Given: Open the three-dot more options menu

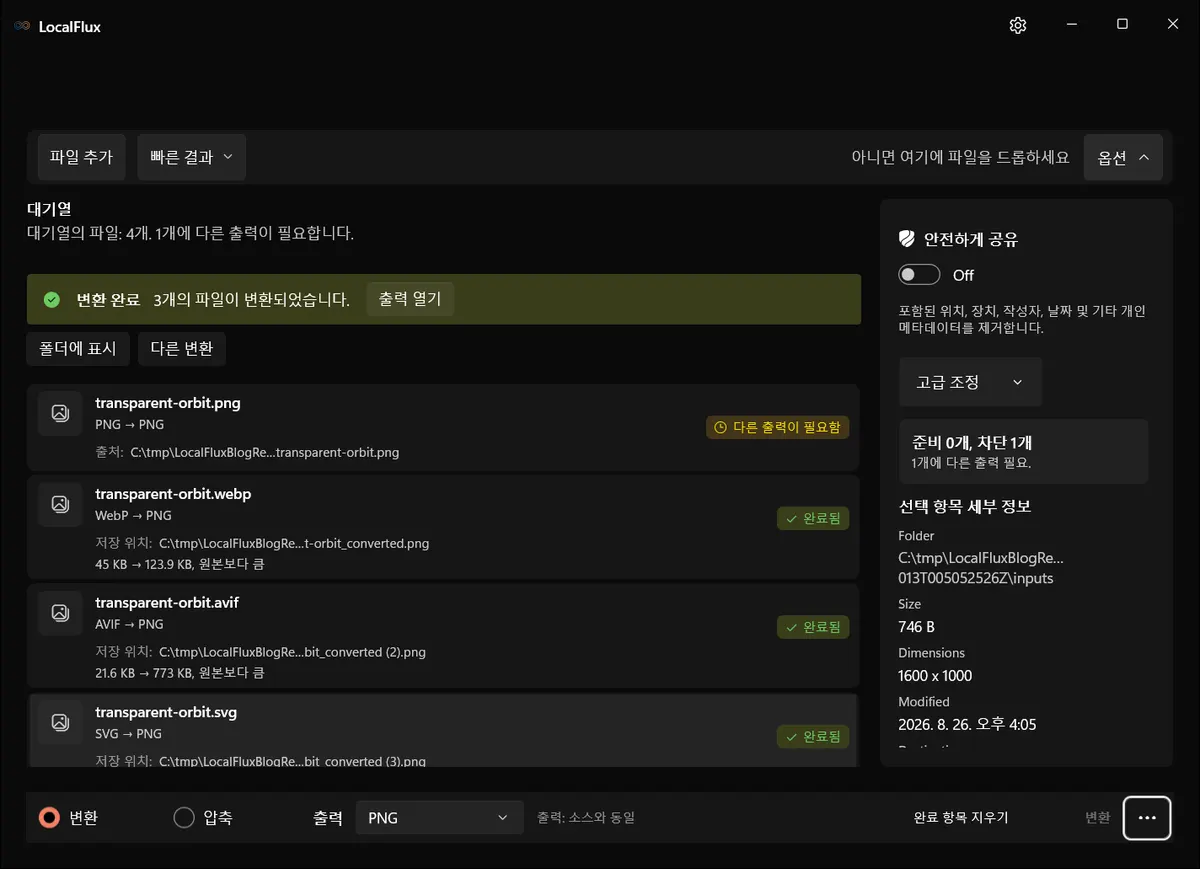Looking at the screenshot, I should pyautogui.click(x=1147, y=818).
